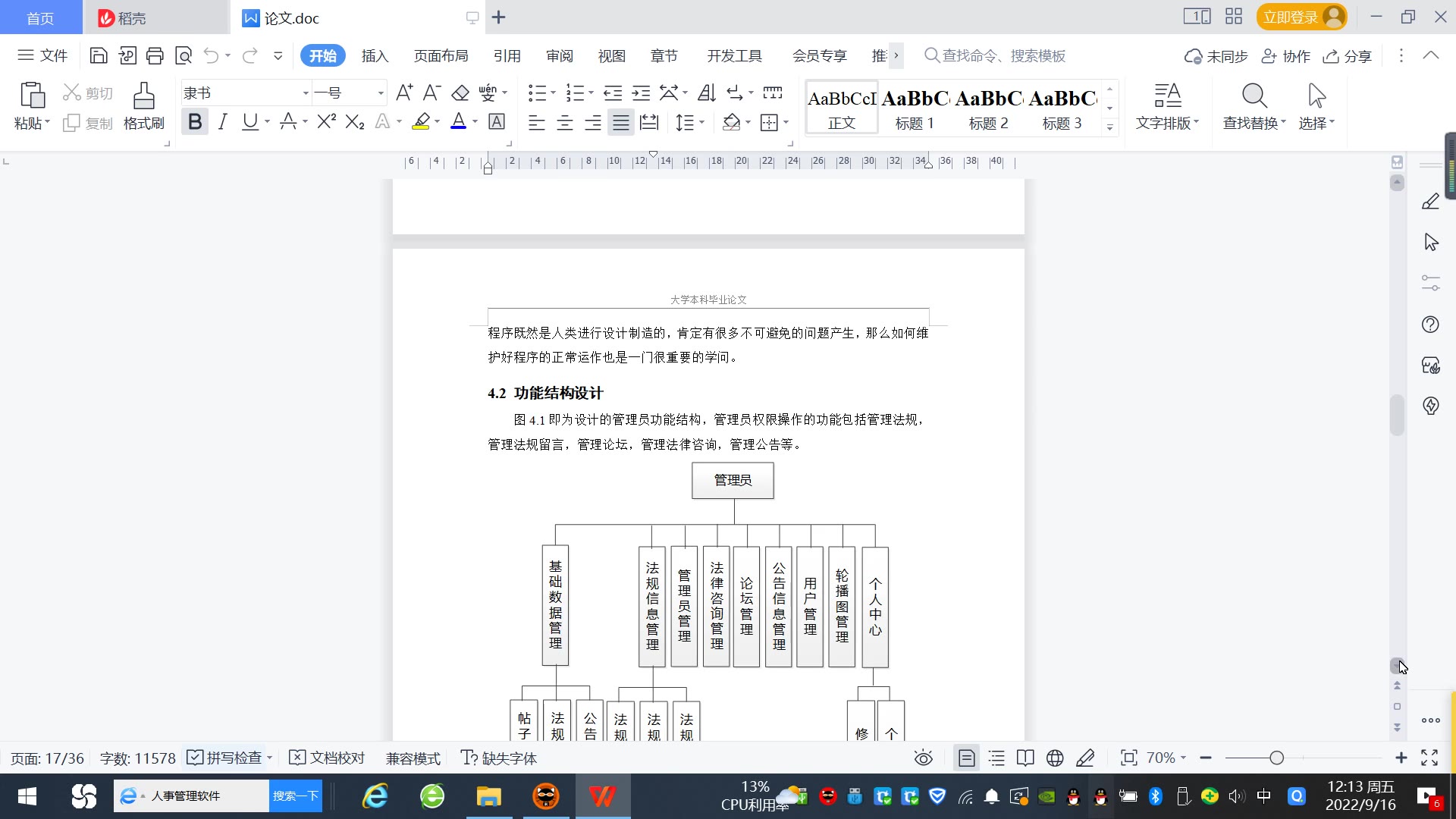
Task: Open the Page Layout tab
Action: coord(441,55)
